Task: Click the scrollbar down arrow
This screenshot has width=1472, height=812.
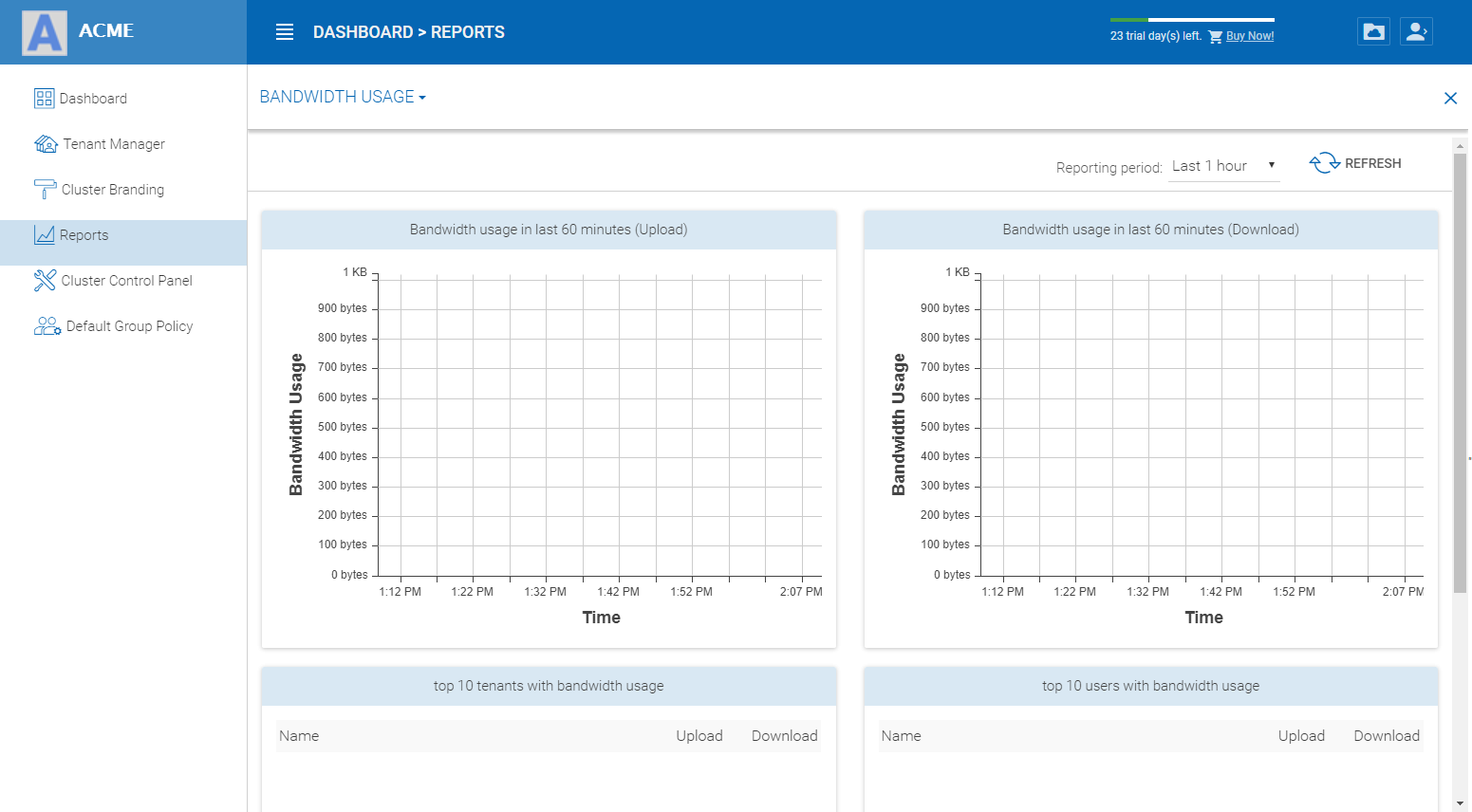Action: [x=1460, y=804]
